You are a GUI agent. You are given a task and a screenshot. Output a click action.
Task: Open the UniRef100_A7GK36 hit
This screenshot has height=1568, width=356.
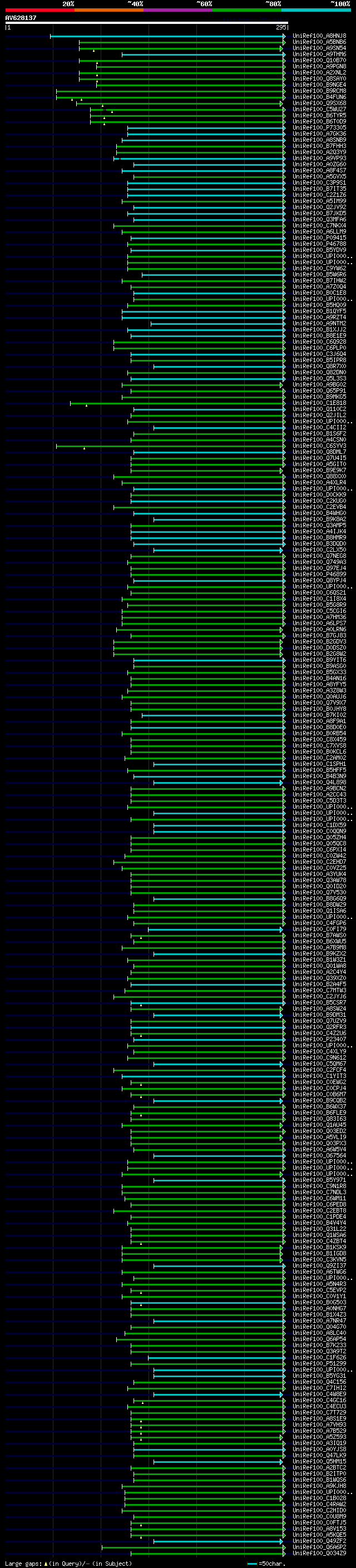tap(319, 134)
